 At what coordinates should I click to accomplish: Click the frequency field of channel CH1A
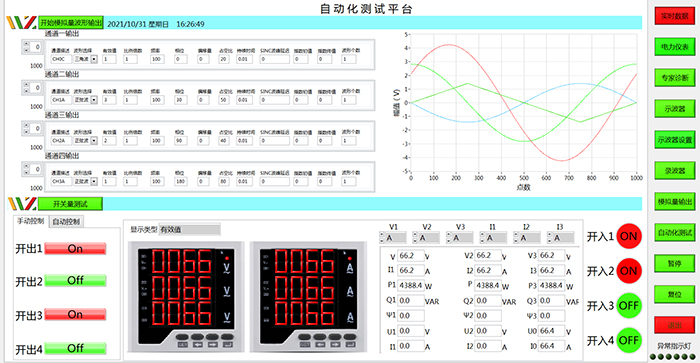(x=156, y=100)
